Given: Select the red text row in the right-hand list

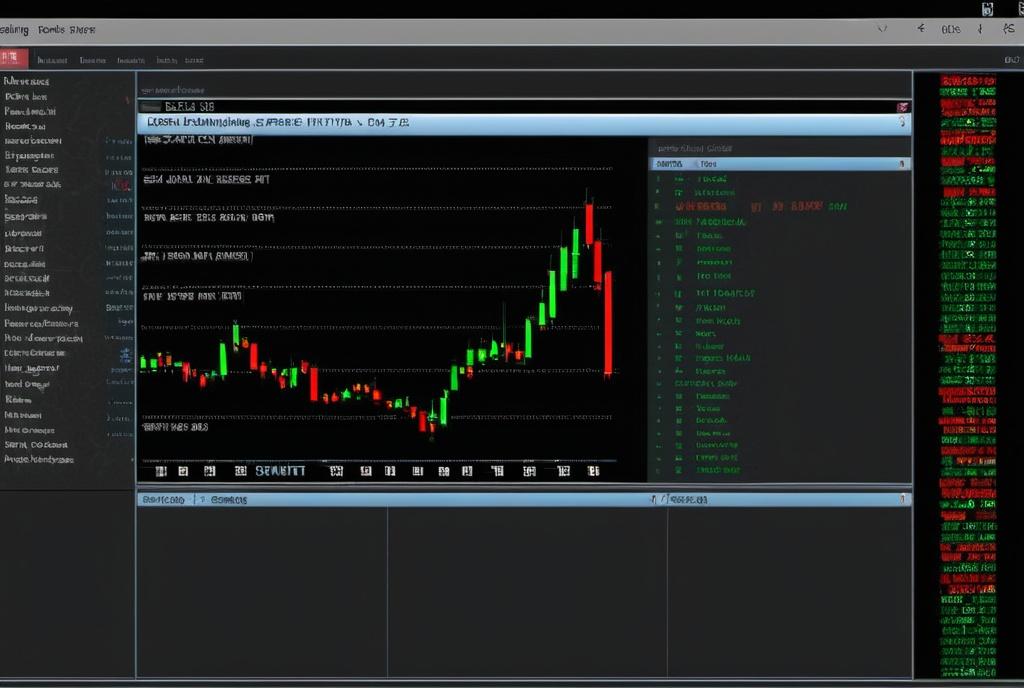Looking at the screenshot, I should 761,206.
